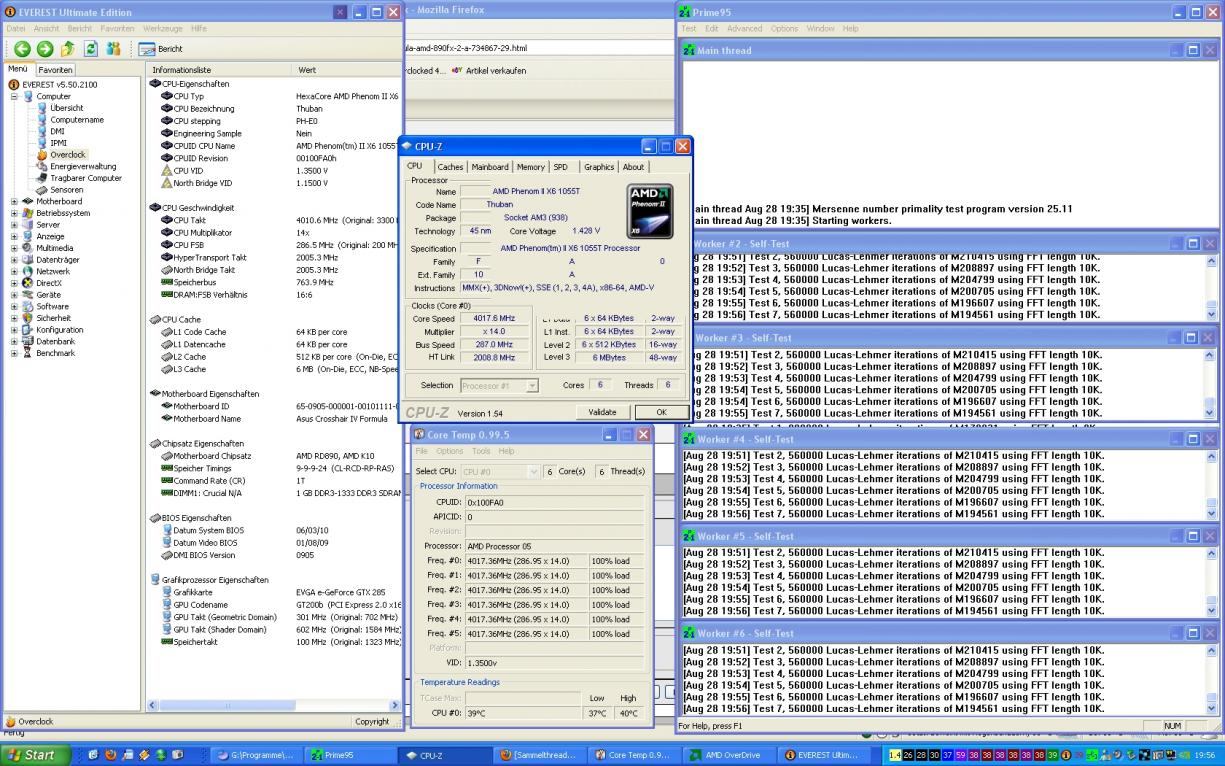Expand the Motherboard tree node
This screenshot has height=766, width=1225.
point(15,201)
